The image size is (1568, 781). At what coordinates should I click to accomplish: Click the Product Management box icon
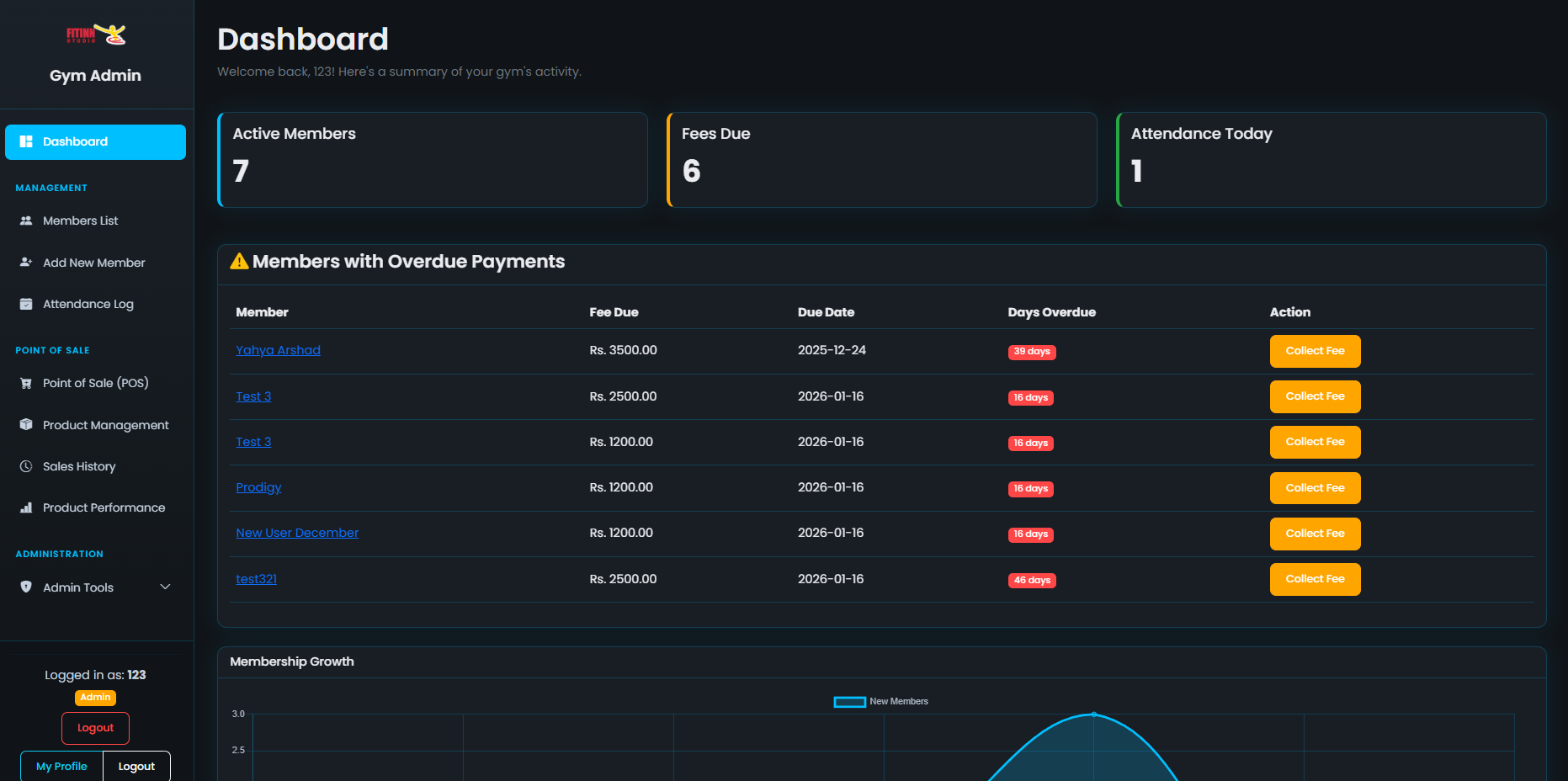tap(25, 424)
